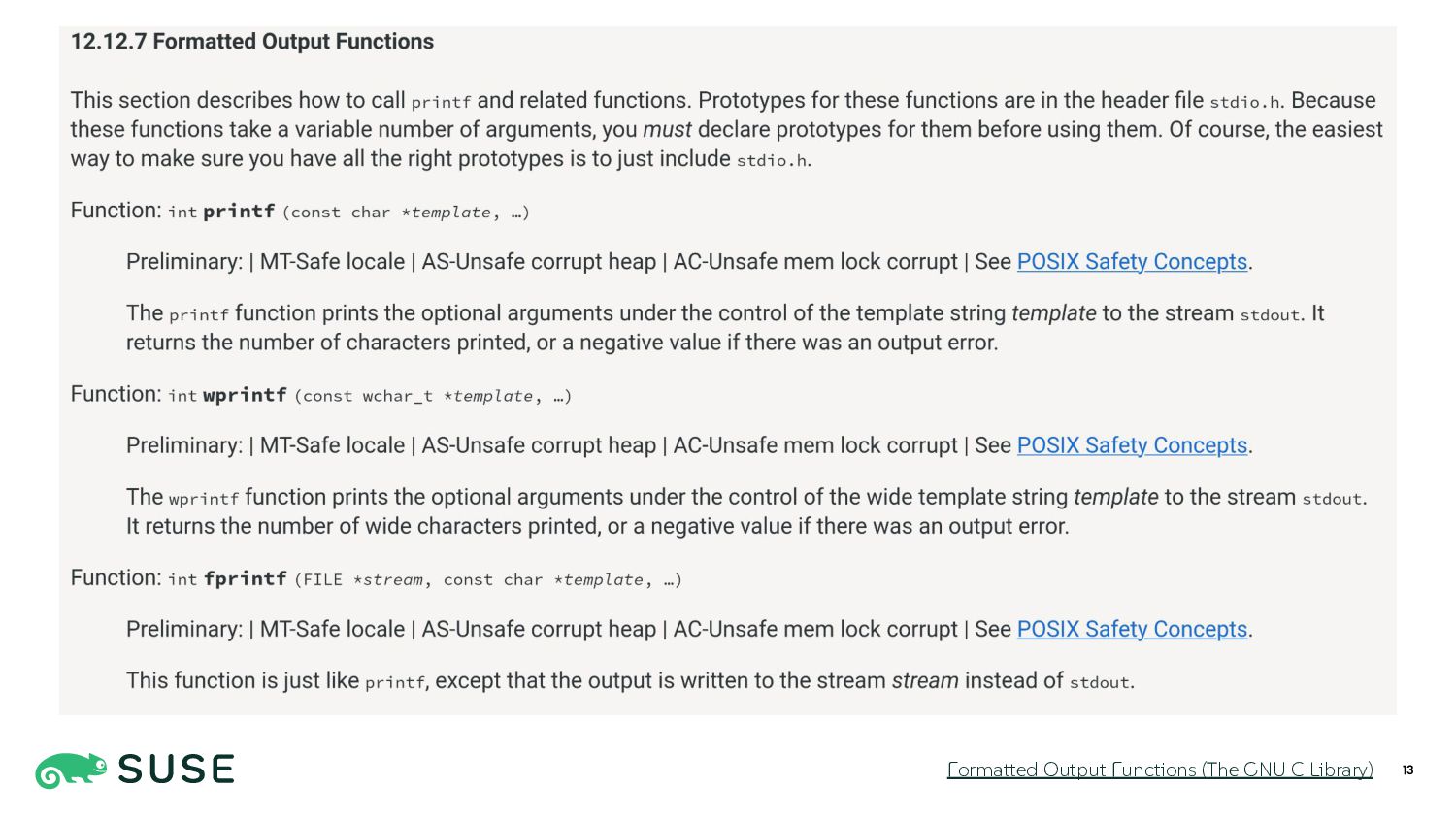Click the fprintf function name in bold
The height and width of the screenshot is (819, 1456).
(245, 578)
